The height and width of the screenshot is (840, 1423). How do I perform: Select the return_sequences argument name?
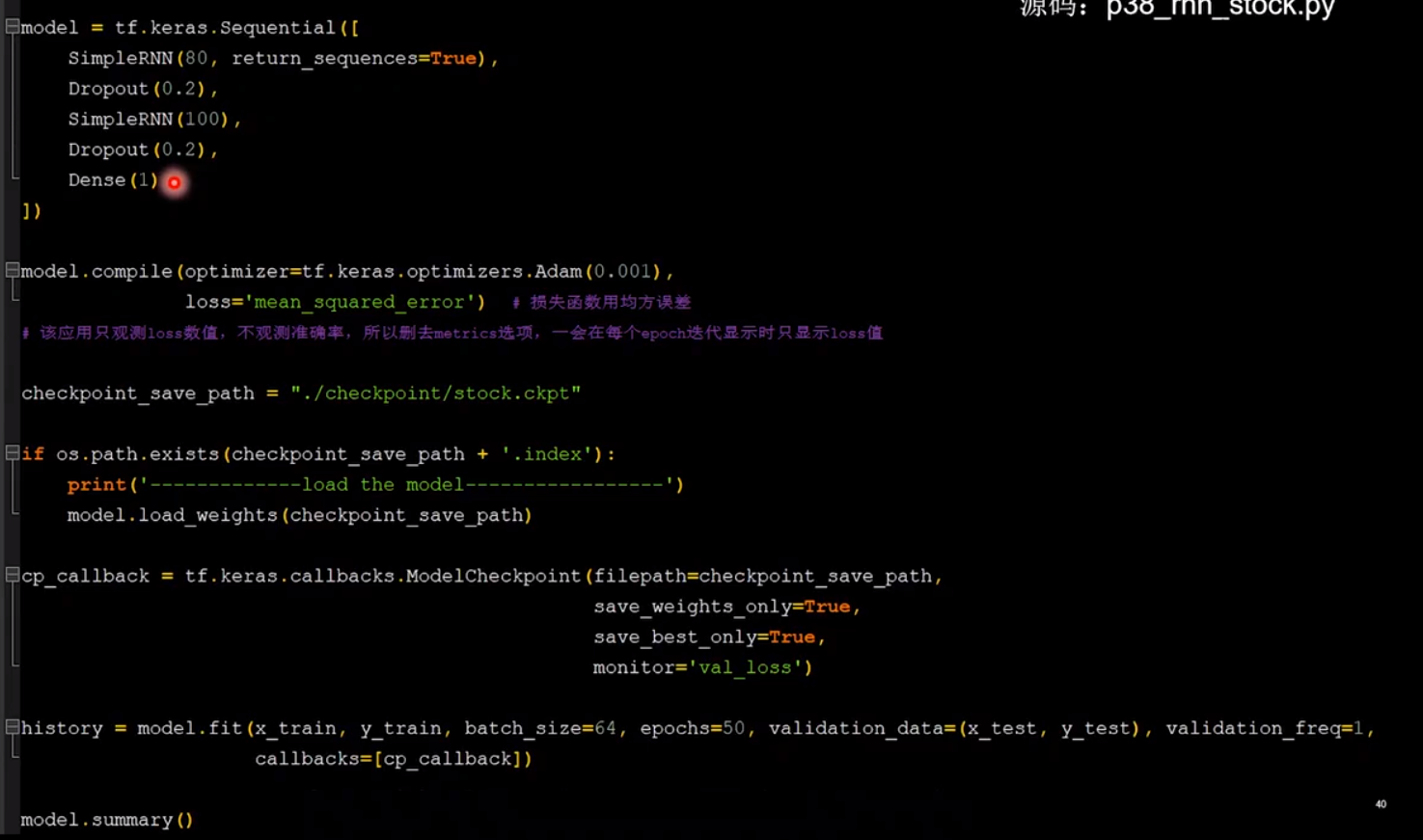[x=324, y=59]
